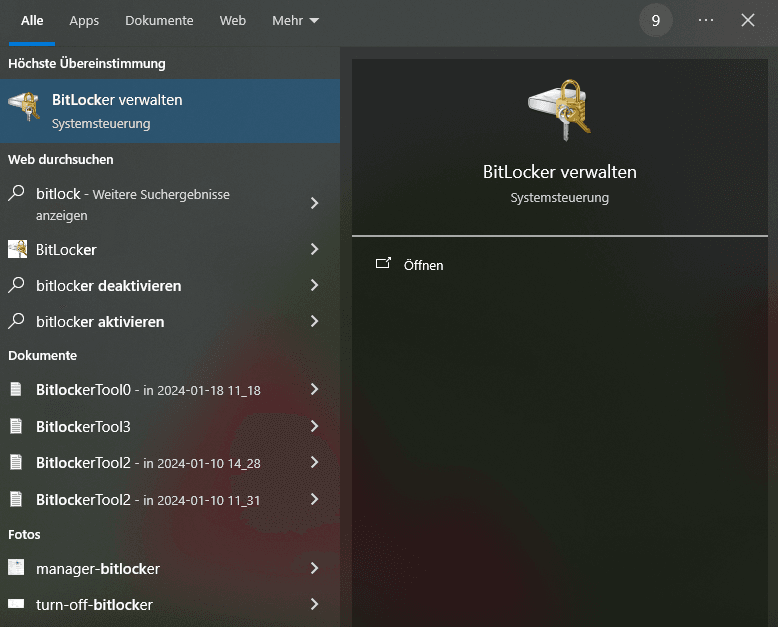Click magnifier icon for bitlocker deaktivieren
This screenshot has height=627, width=778.
(x=16, y=285)
